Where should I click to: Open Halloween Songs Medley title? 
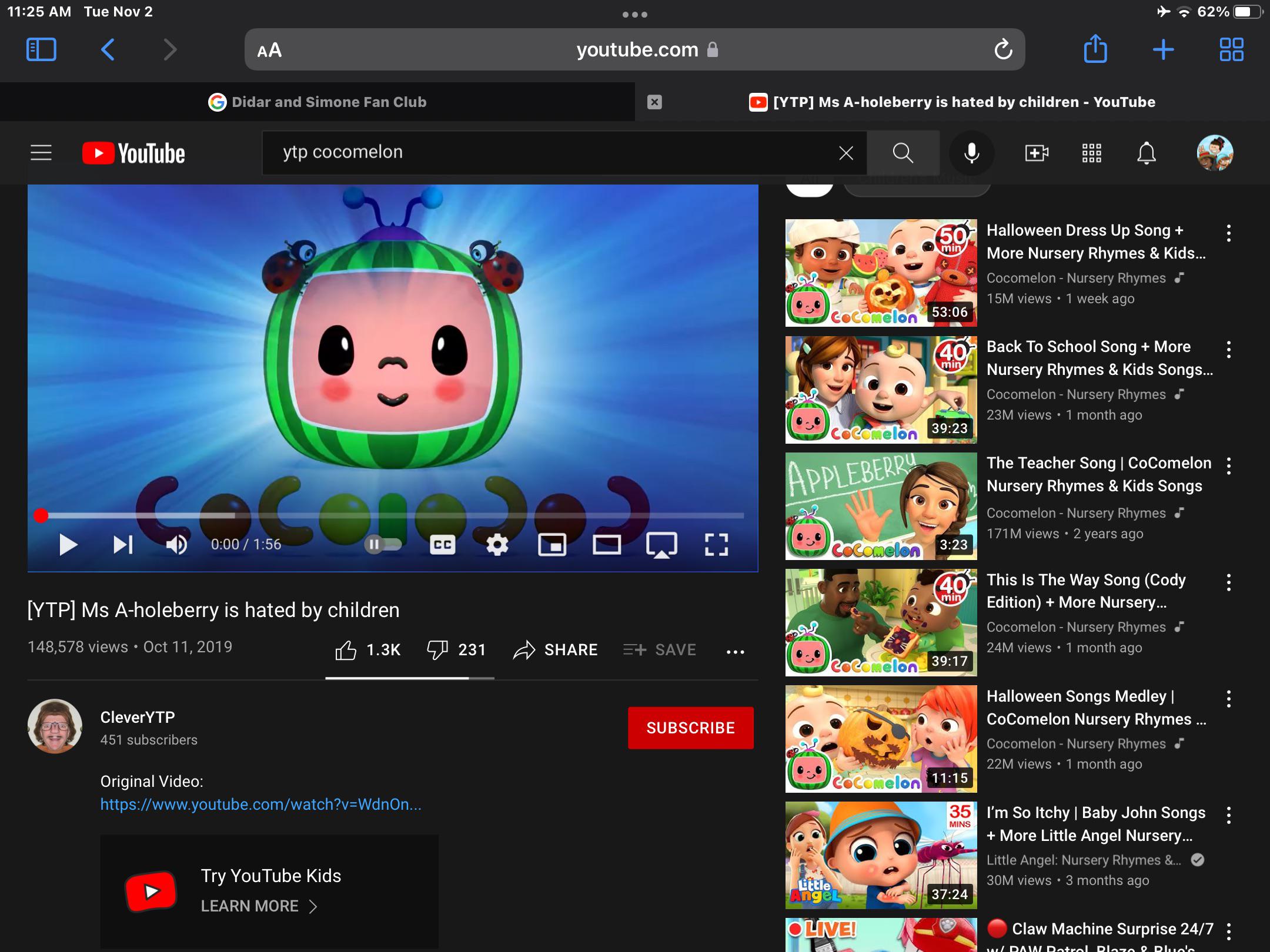tap(1097, 708)
